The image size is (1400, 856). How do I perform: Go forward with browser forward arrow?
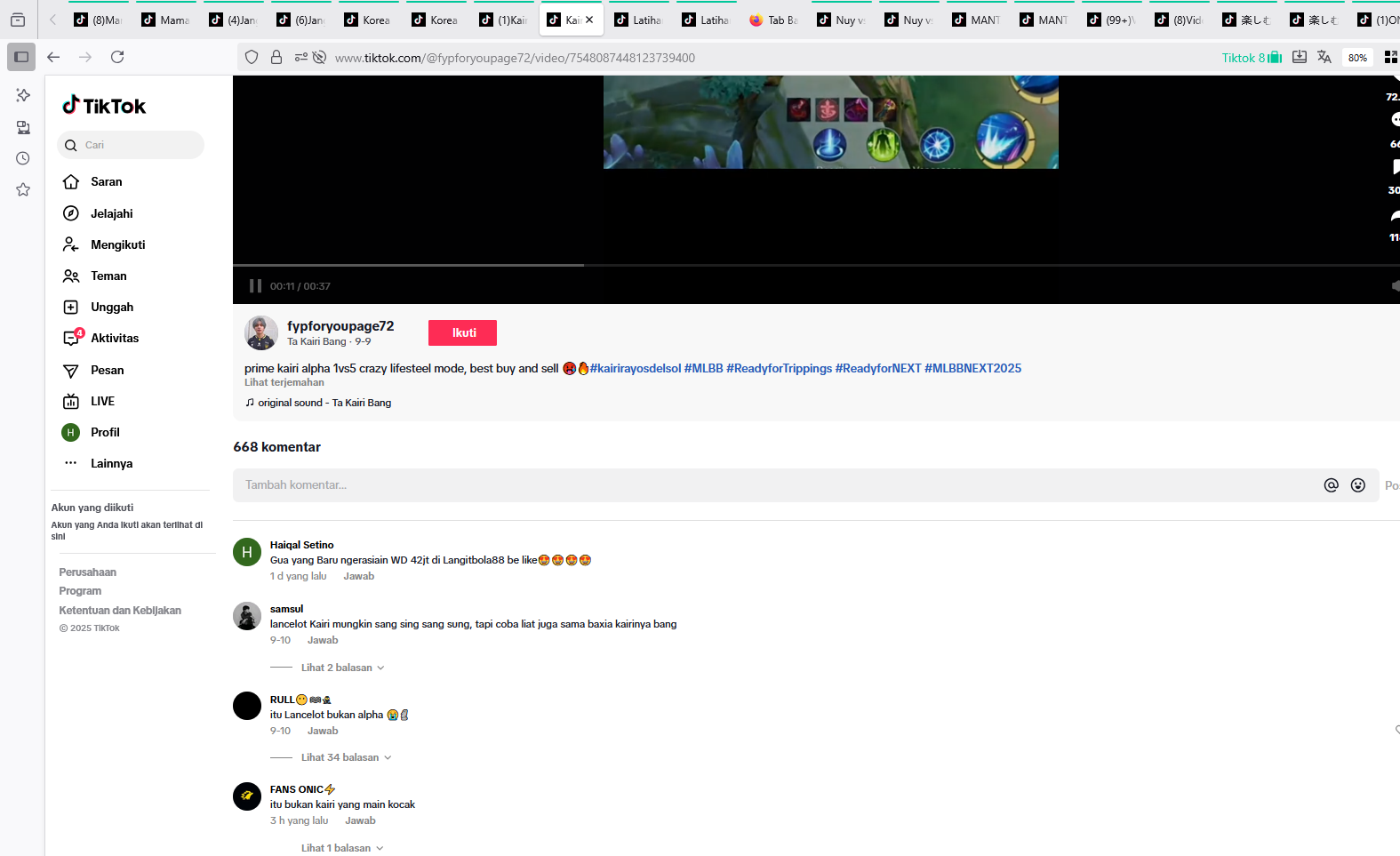coord(85,57)
